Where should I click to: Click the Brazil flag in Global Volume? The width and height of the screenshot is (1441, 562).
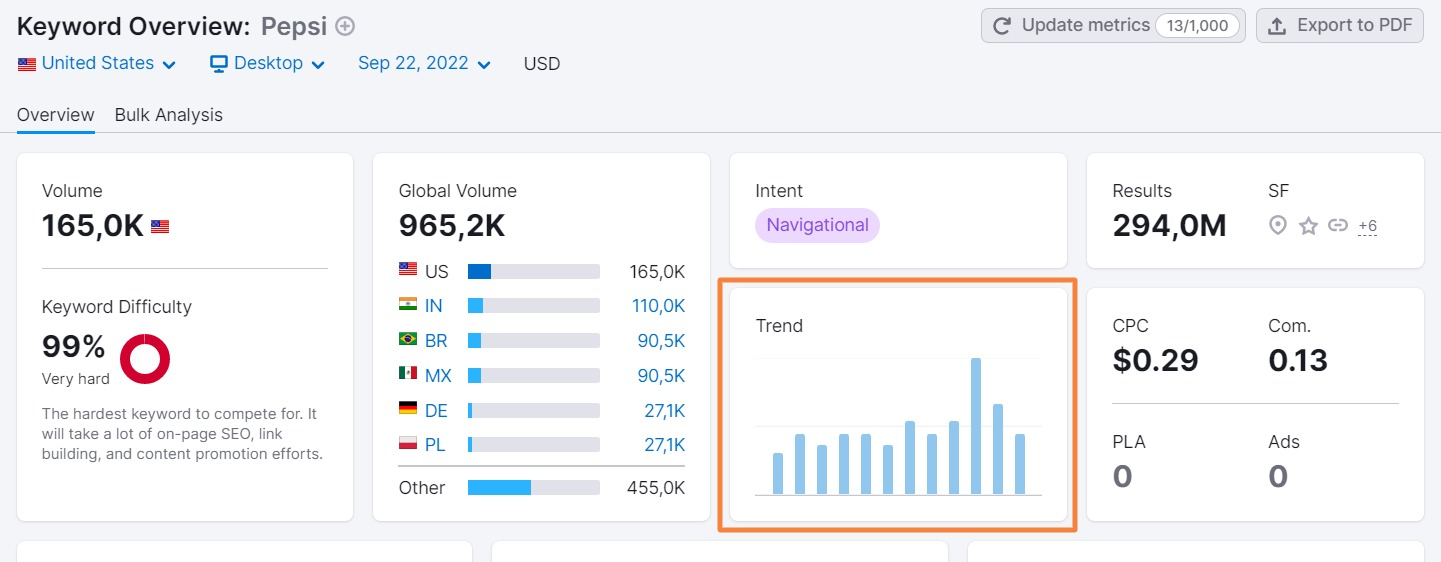pos(408,340)
